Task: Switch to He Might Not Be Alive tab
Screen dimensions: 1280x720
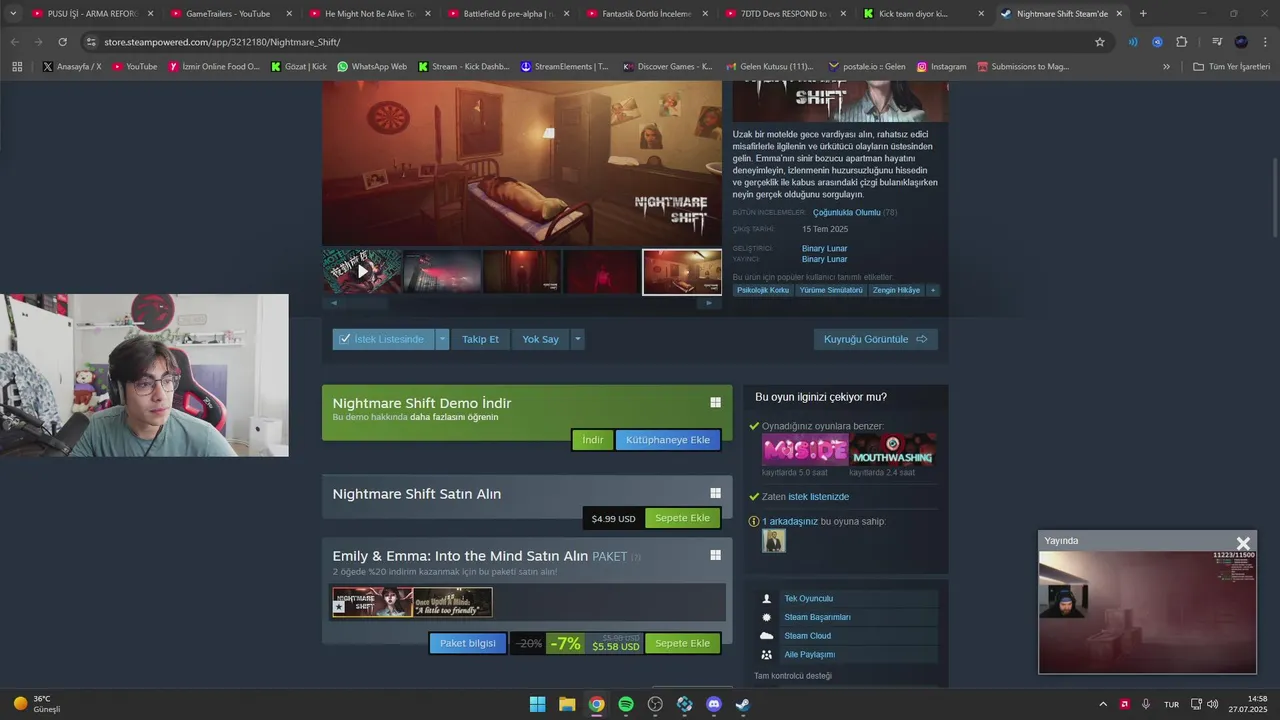Action: pyautogui.click(x=369, y=14)
